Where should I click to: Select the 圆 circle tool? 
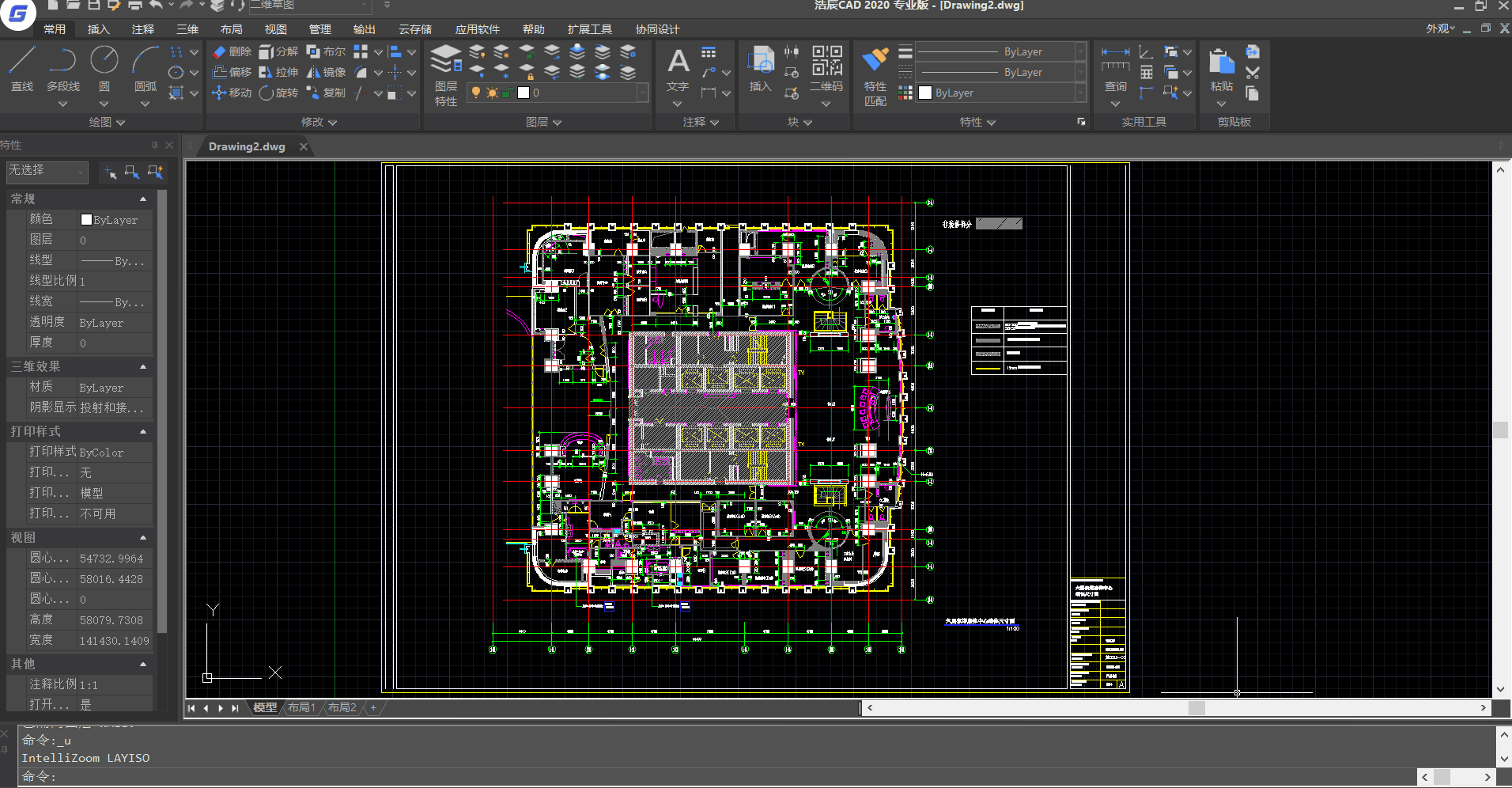104,69
